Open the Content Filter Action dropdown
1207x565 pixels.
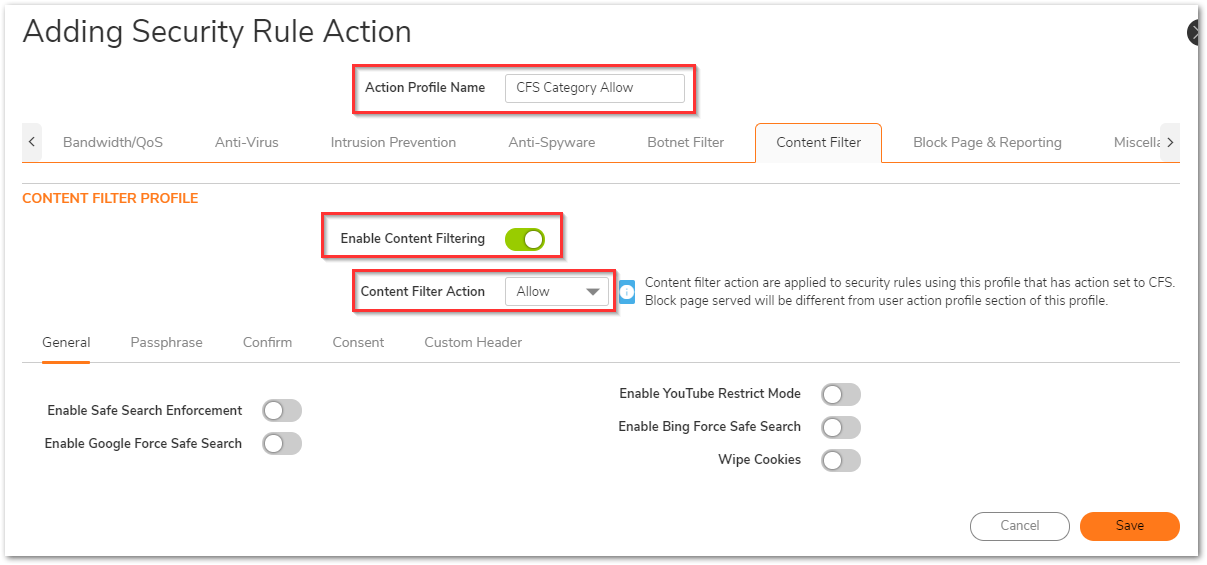pos(557,292)
